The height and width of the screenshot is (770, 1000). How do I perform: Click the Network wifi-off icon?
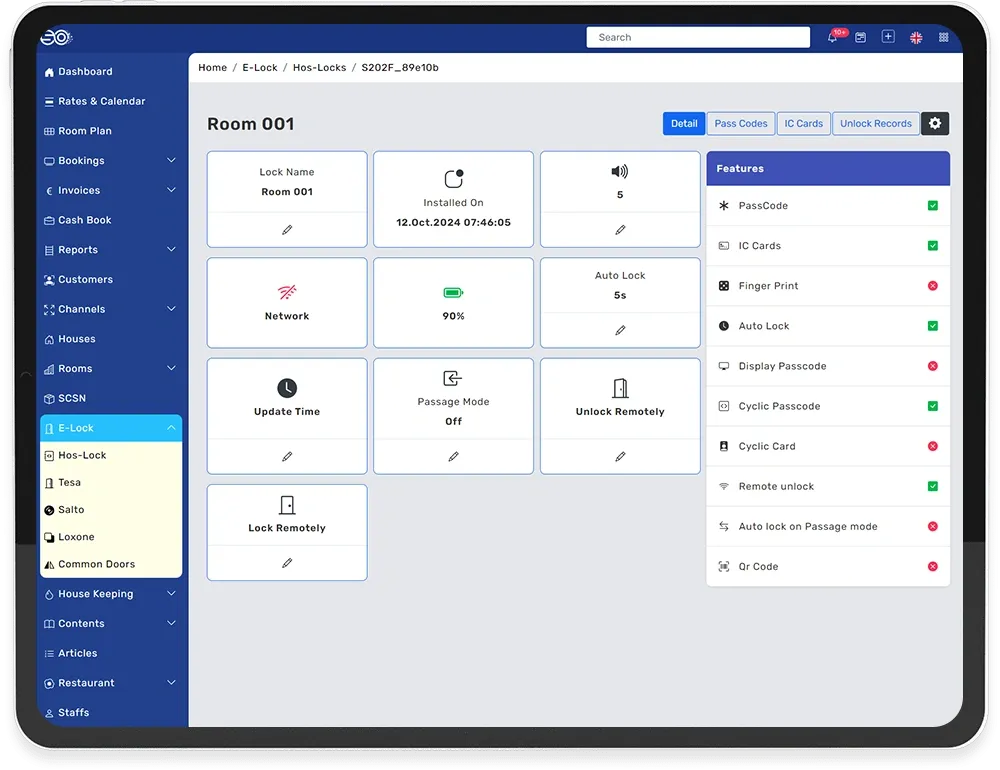tap(287, 292)
